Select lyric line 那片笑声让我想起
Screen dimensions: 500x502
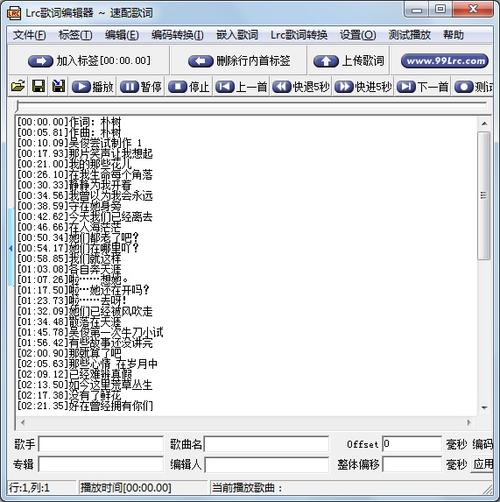point(85,153)
